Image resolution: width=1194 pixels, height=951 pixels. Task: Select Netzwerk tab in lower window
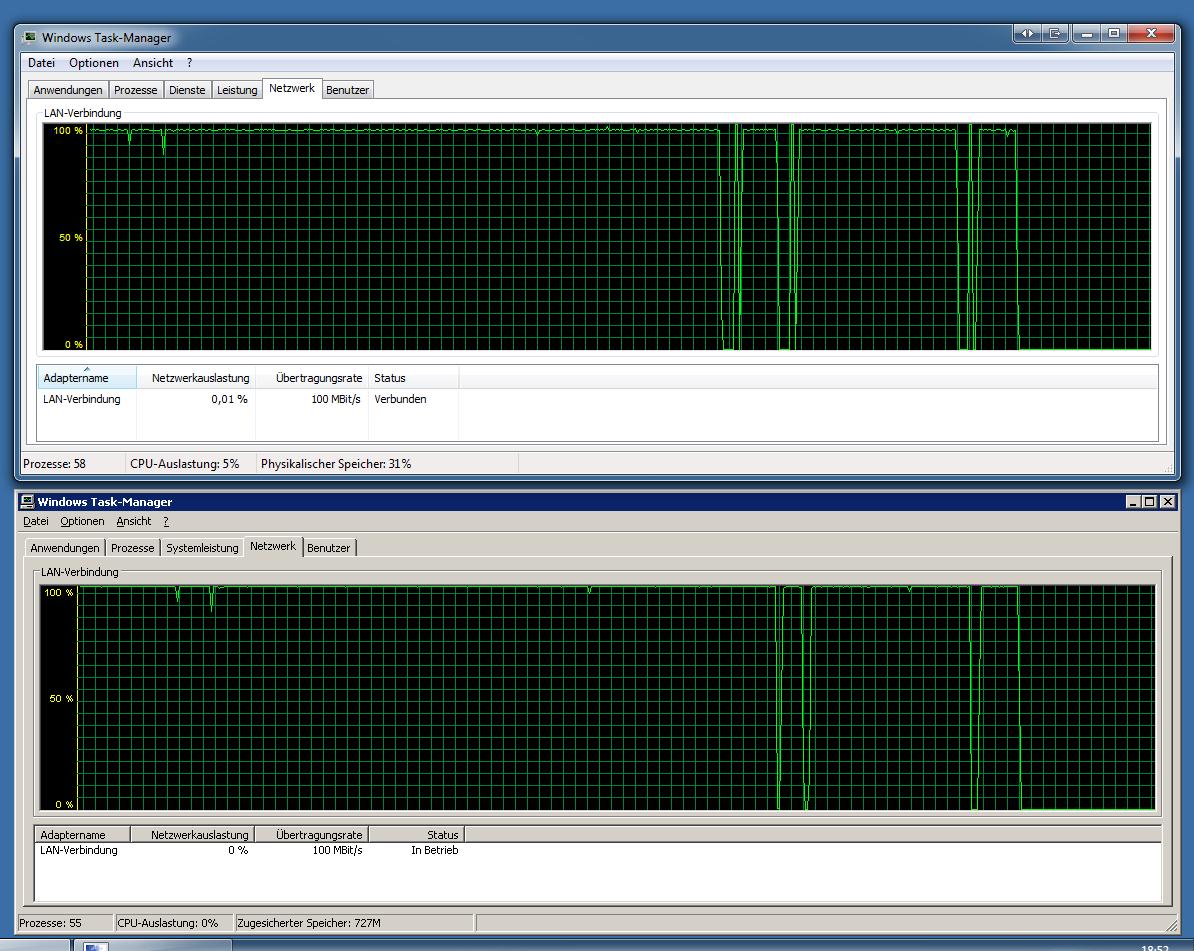coord(273,546)
